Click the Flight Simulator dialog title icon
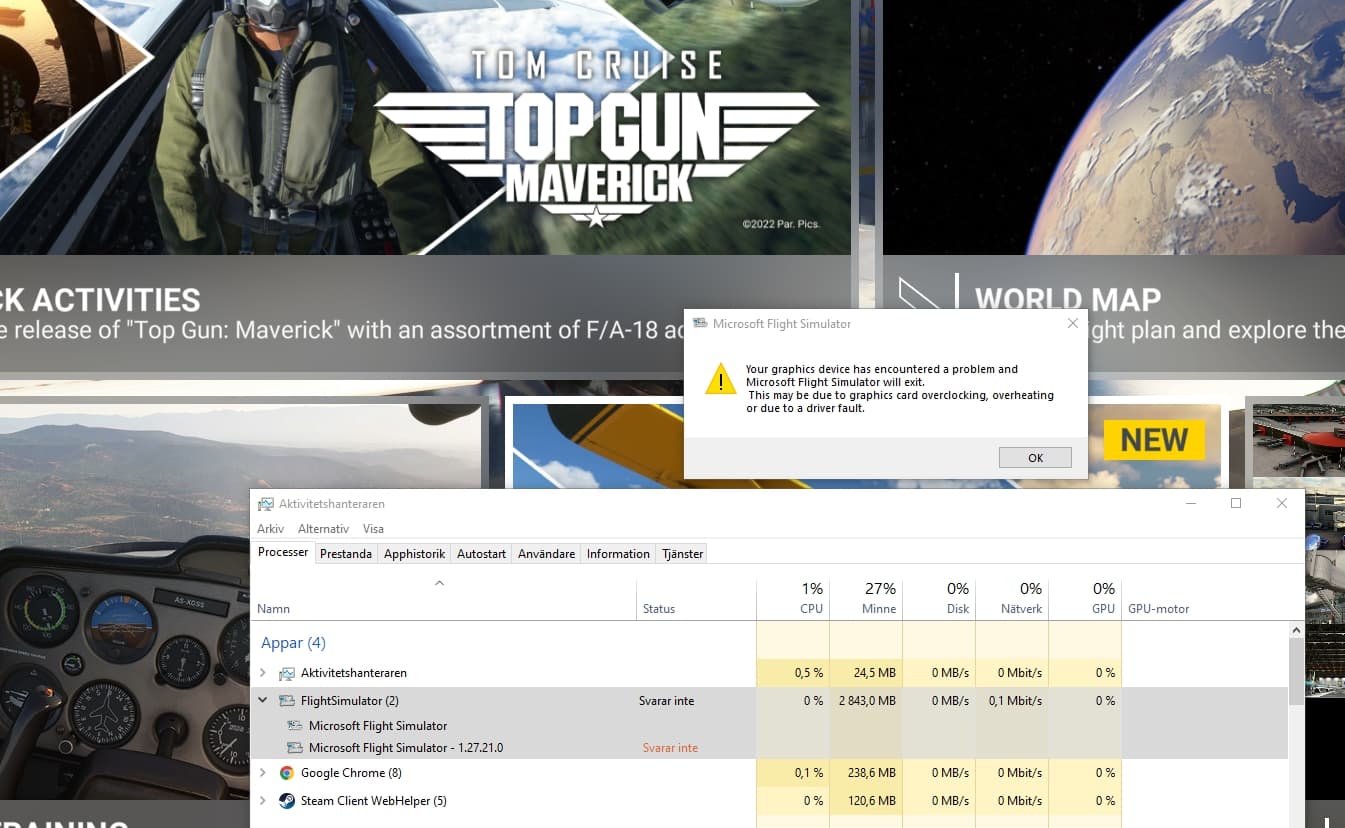This screenshot has height=828, width=1345. (699, 324)
